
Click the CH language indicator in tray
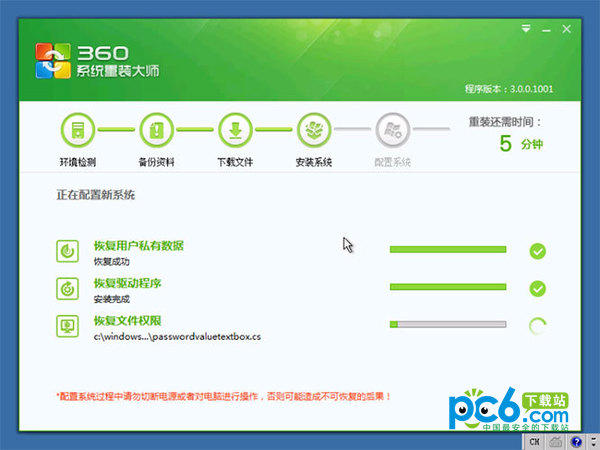[535, 442]
